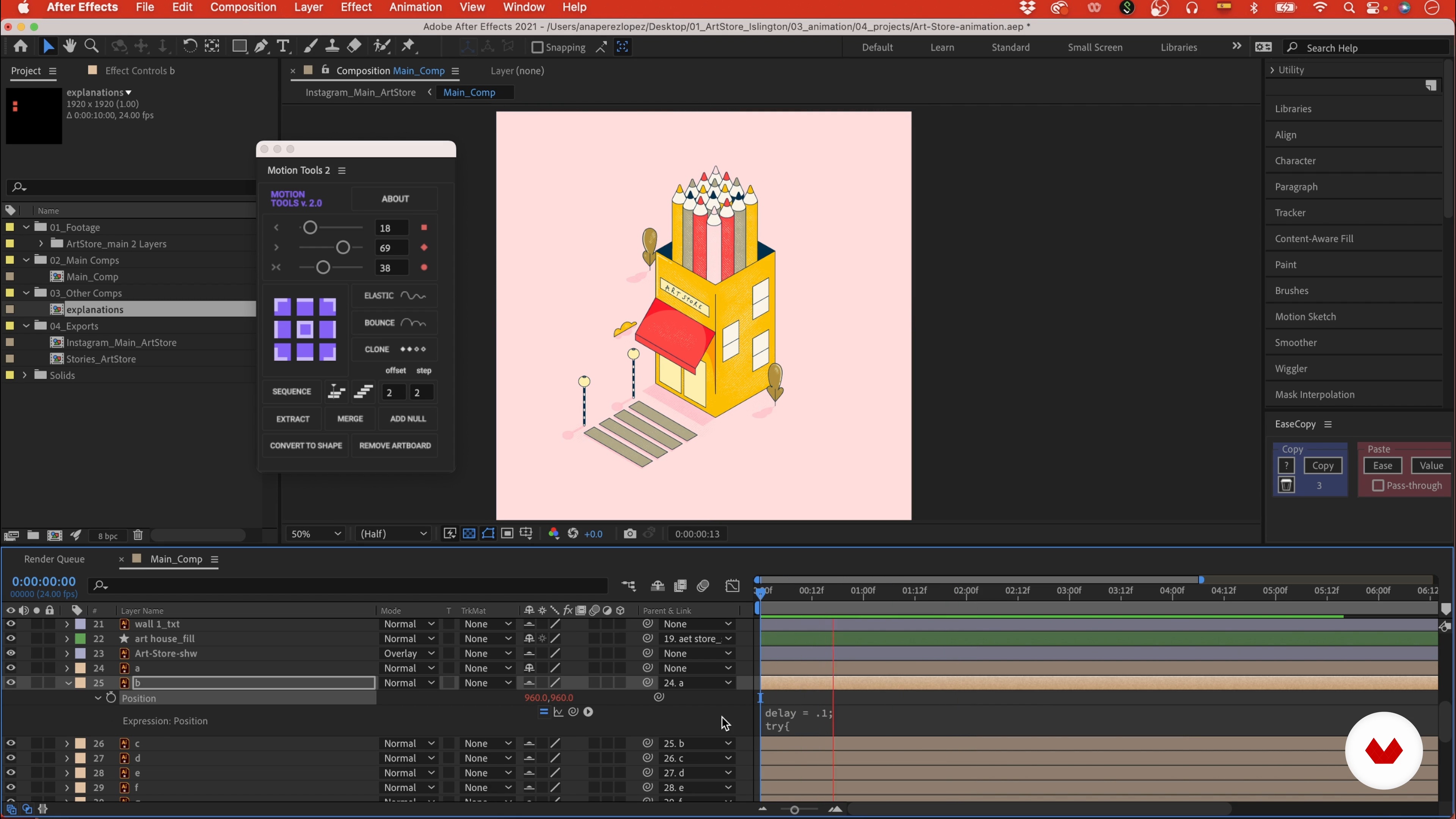The height and width of the screenshot is (819, 1456).
Task: Select the Selection arrow tool
Action: click(48, 46)
